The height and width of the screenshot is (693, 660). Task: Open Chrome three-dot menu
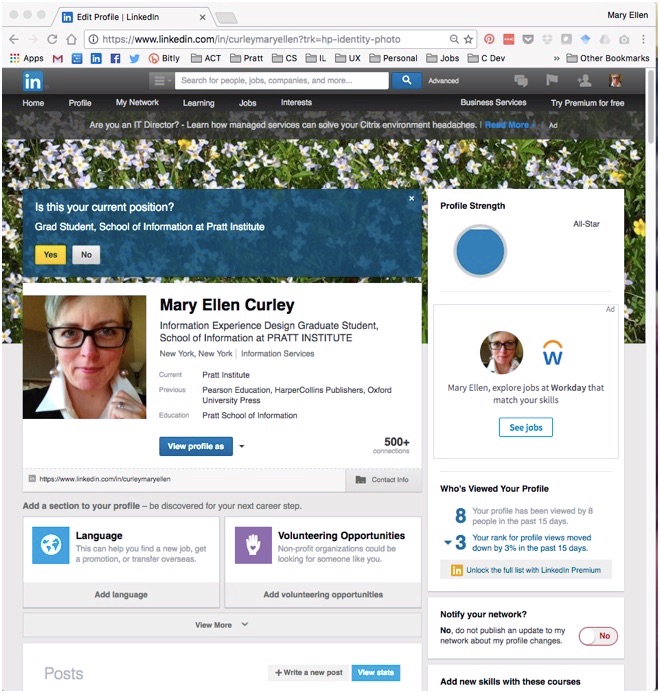[643, 39]
